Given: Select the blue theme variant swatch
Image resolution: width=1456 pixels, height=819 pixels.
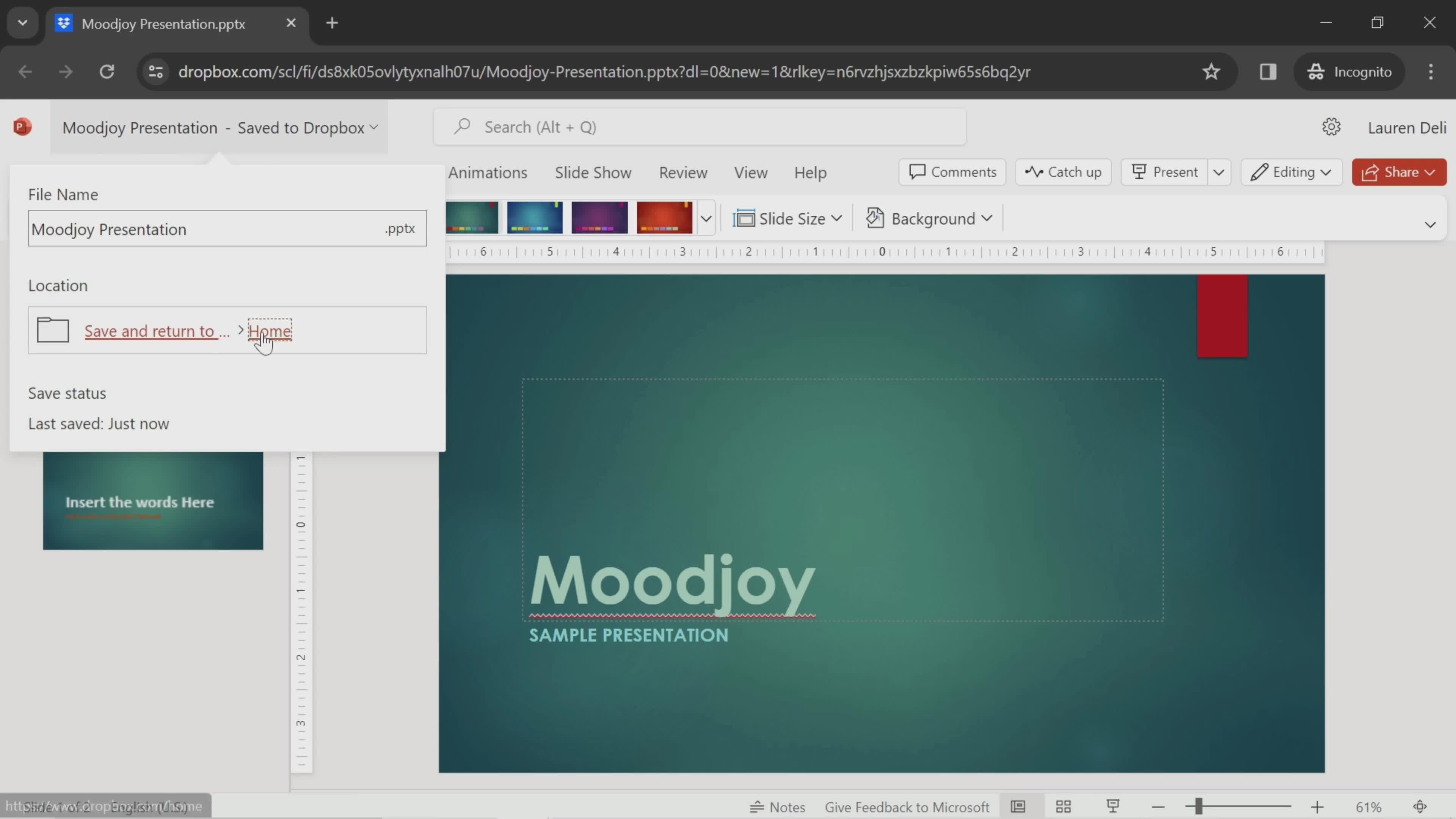Looking at the screenshot, I should coord(535,218).
